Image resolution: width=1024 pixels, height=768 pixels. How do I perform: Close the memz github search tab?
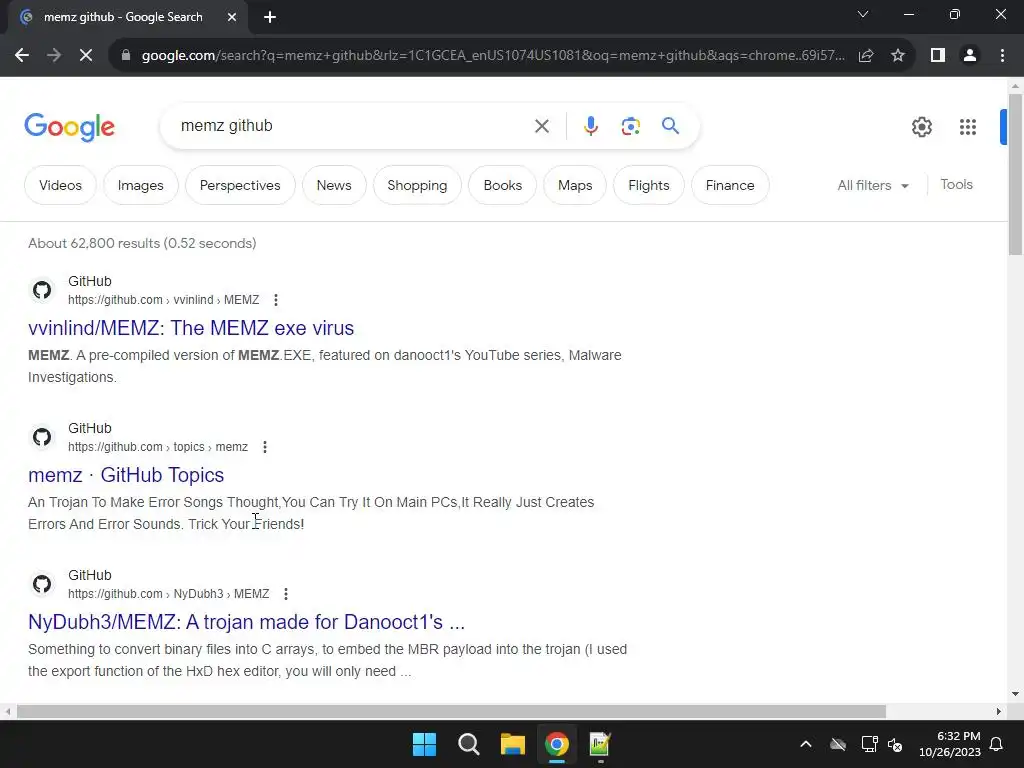[232, 17]
